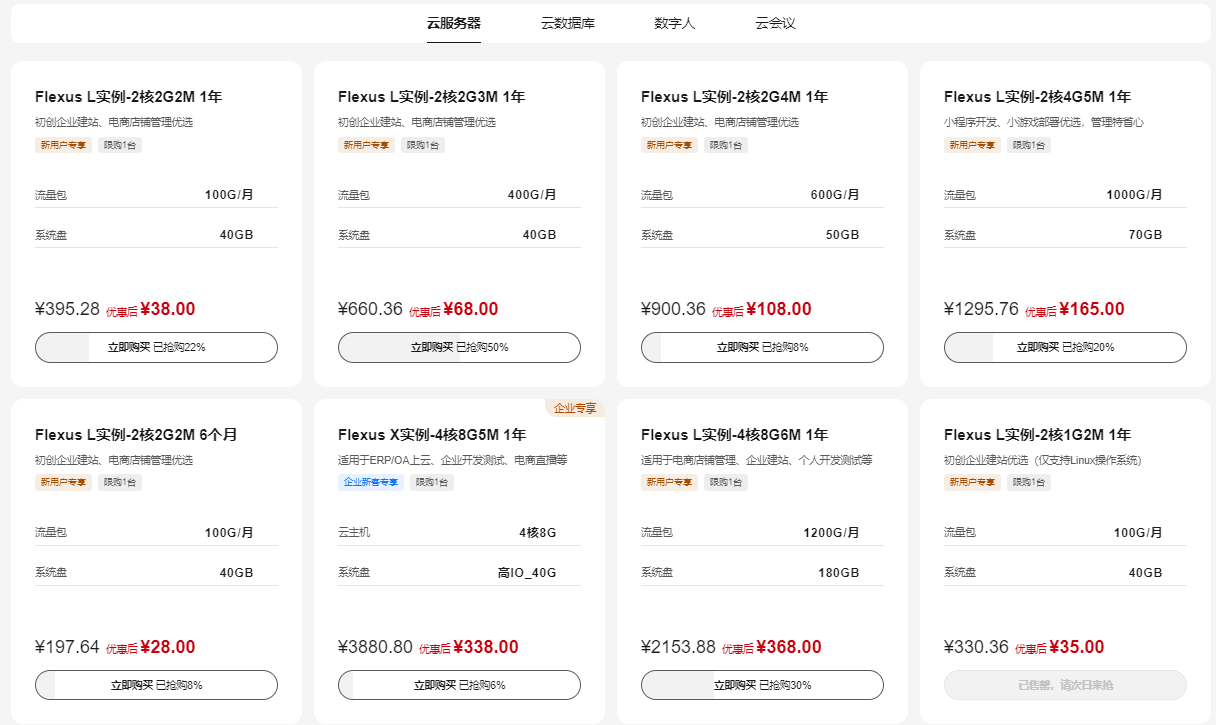Go to the 云会议 tab
Viewport: 1216px width, 725px height.
pos(776,23)
